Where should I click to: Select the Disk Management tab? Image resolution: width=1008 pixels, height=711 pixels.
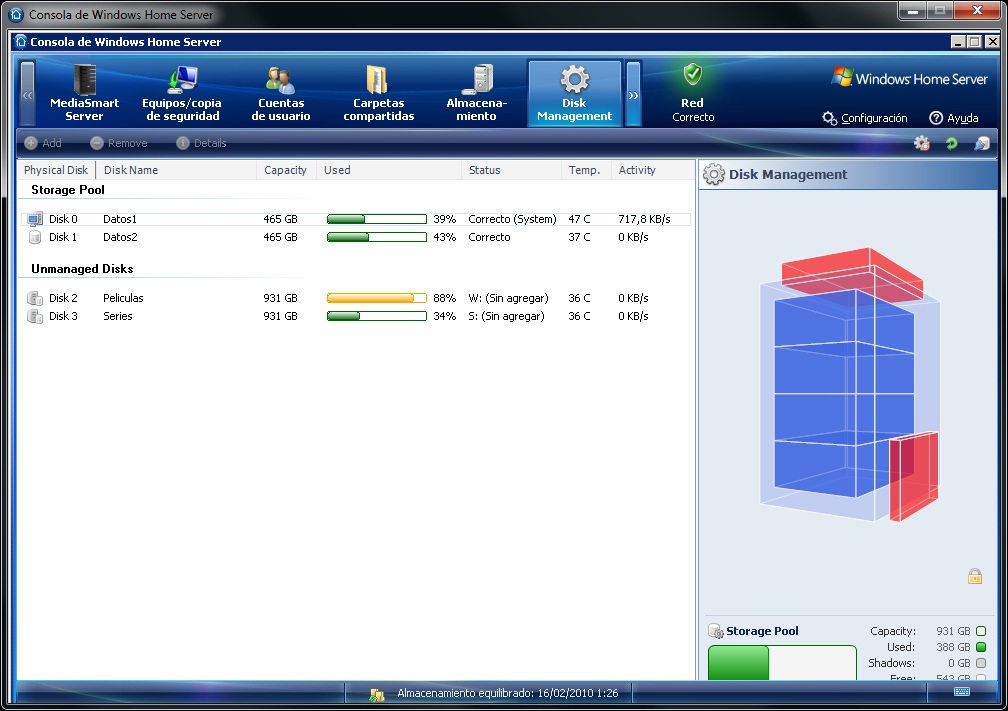pyautogui.click(x=574, y=93)
